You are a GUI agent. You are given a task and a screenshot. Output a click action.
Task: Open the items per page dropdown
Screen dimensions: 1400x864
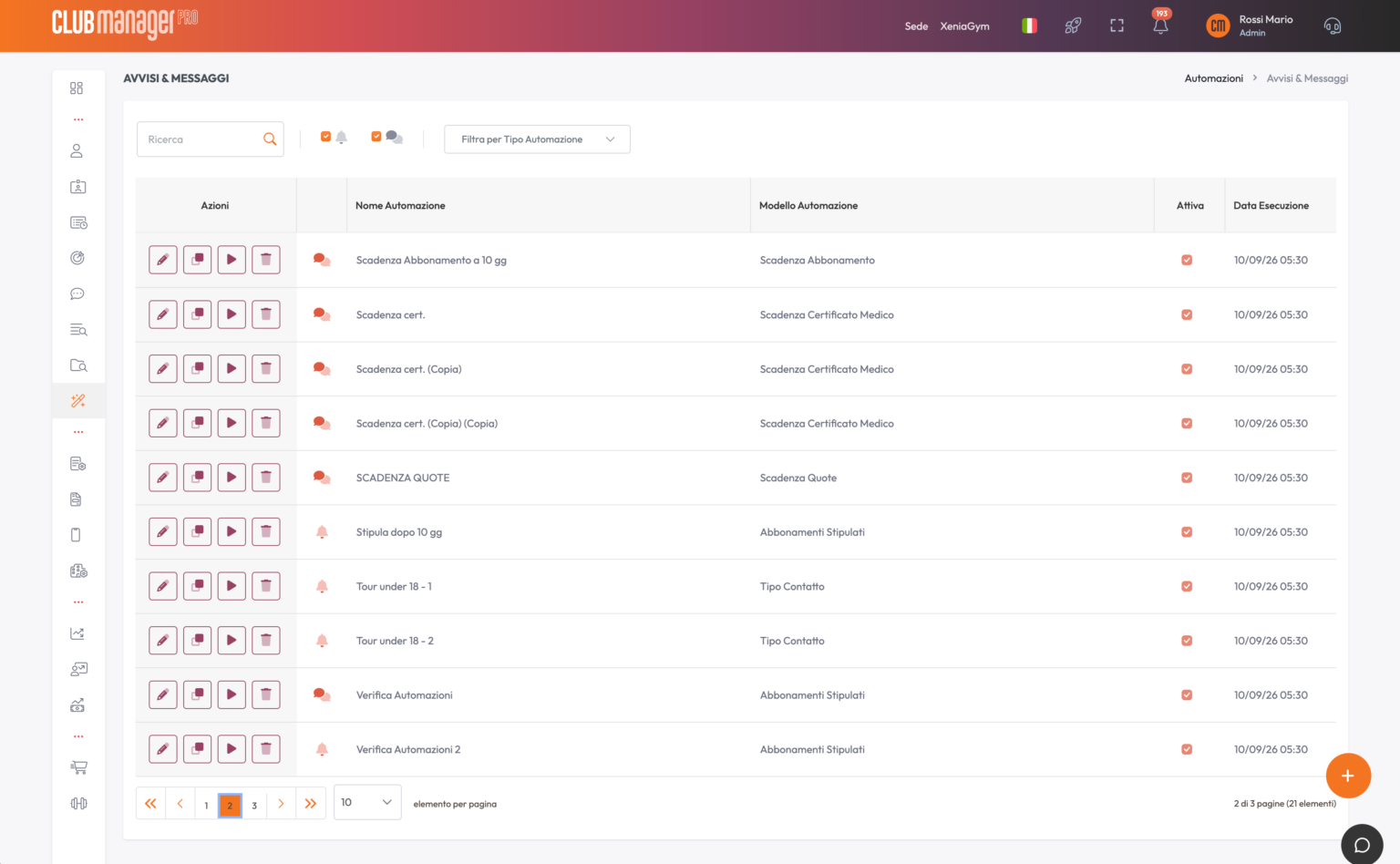pos(367,802)
